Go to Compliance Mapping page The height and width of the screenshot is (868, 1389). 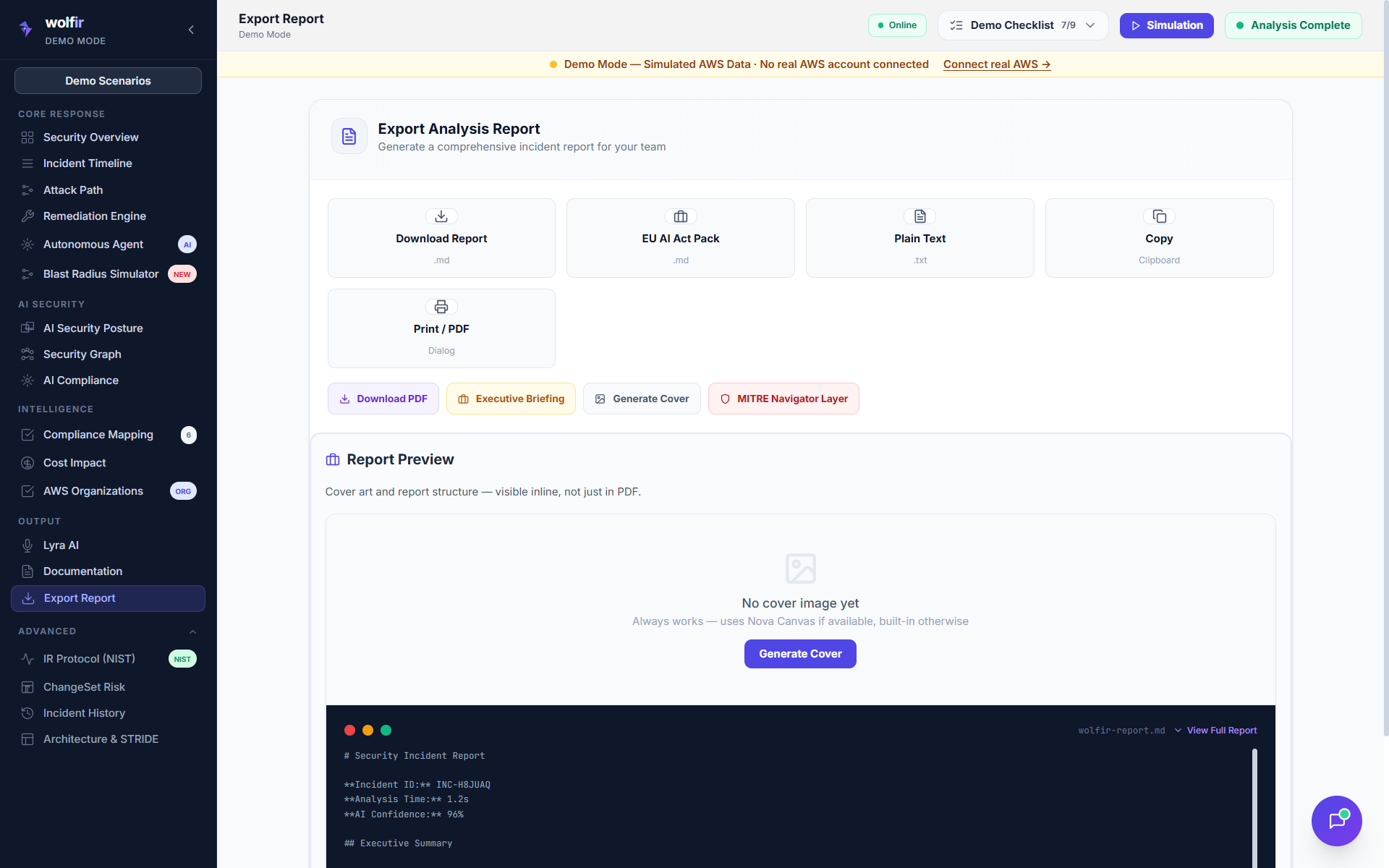[98, 435]
